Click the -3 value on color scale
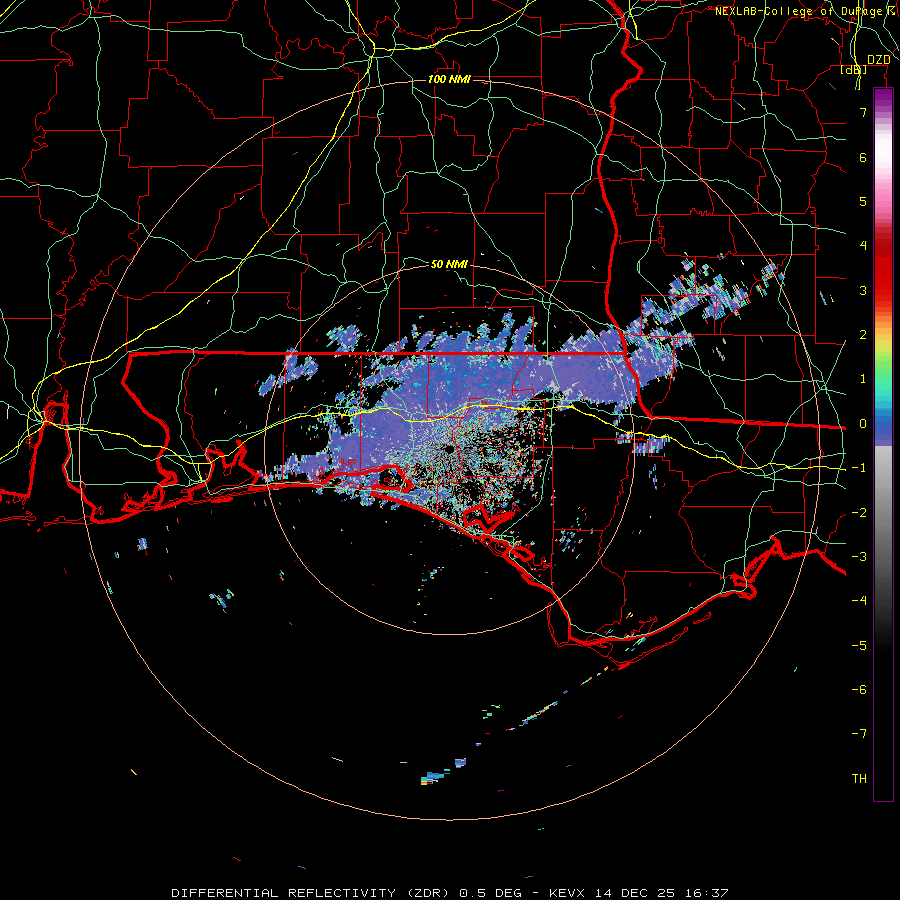The height and width of the screenshot is (900, 900). pyautogui.click(x=859, y=557)
